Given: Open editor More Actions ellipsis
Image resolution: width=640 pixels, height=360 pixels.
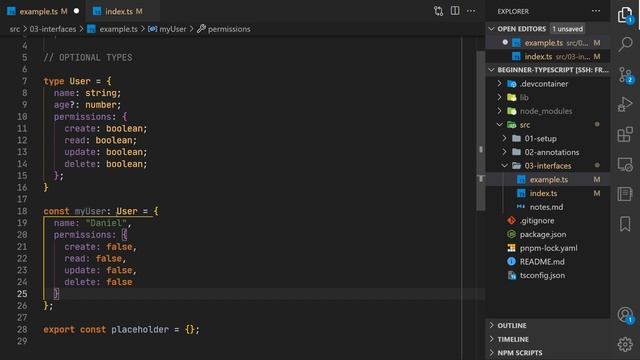Looking at the screenshot, I should click(x=471, y=11).
